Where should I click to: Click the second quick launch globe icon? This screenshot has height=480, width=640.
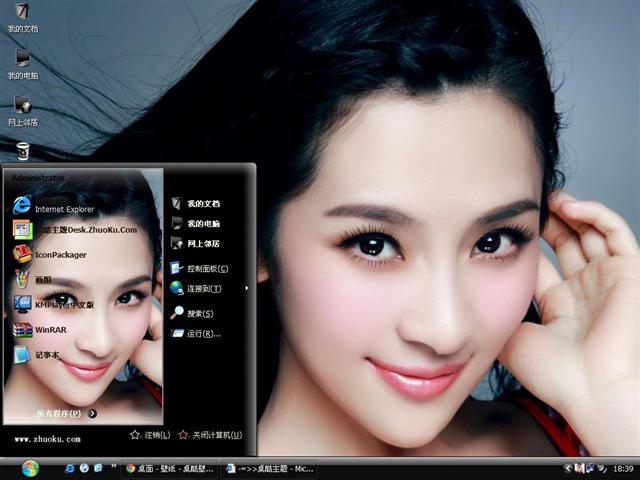click(84, 468)
